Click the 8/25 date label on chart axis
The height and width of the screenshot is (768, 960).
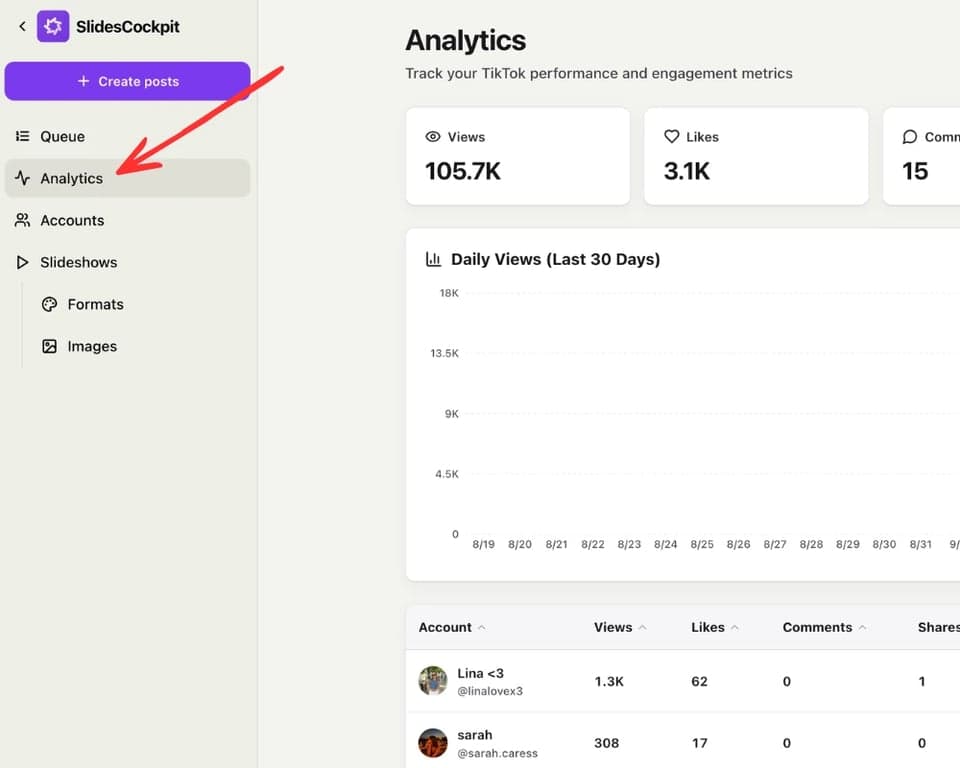click(702, 544)
